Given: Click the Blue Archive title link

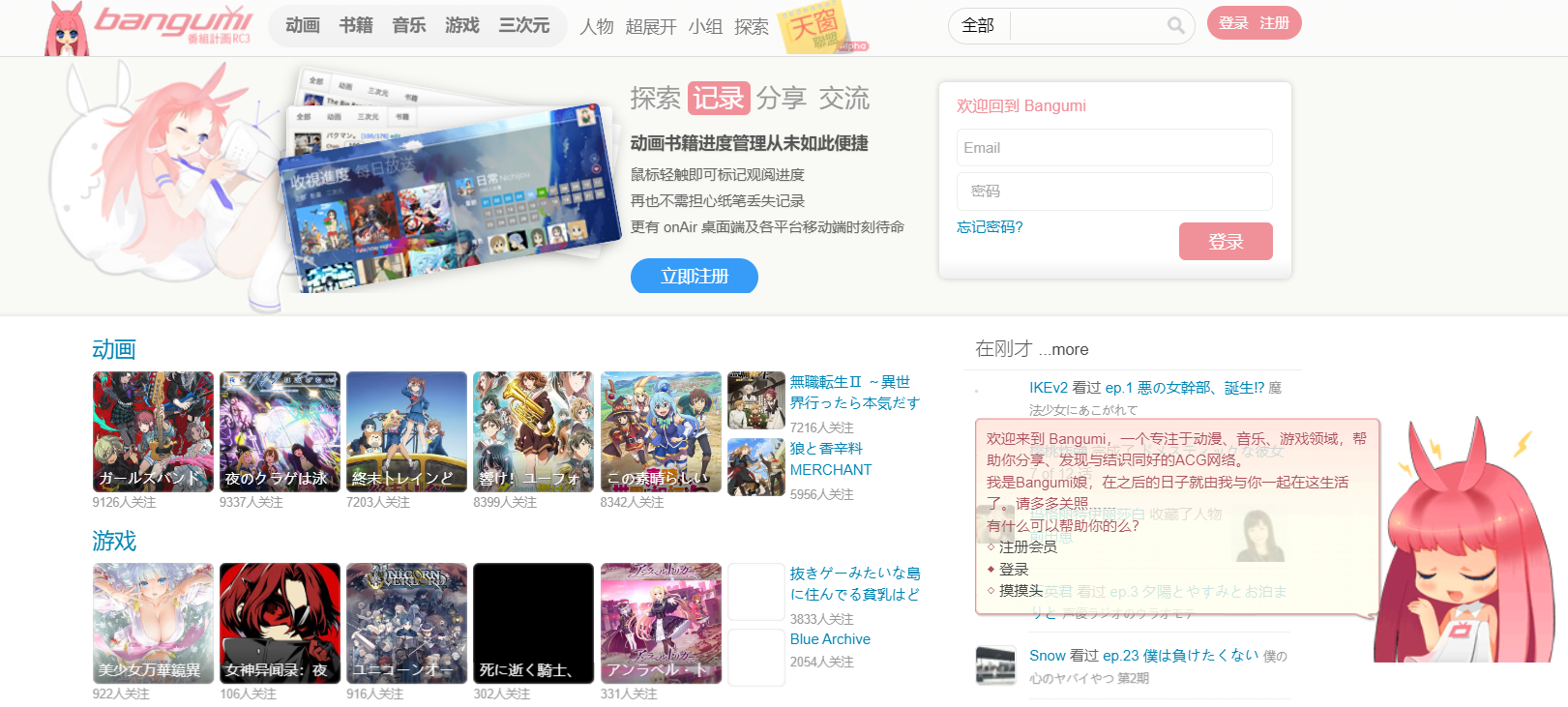Looking at the screenshot, I should (830, 639).
